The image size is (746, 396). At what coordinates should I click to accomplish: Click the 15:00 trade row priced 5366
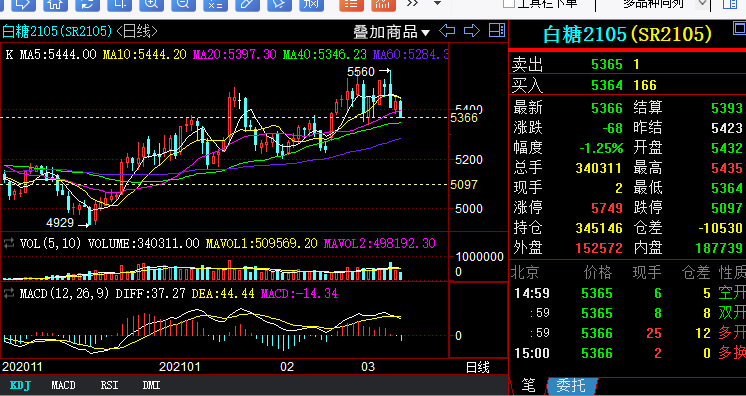(628, 353)
